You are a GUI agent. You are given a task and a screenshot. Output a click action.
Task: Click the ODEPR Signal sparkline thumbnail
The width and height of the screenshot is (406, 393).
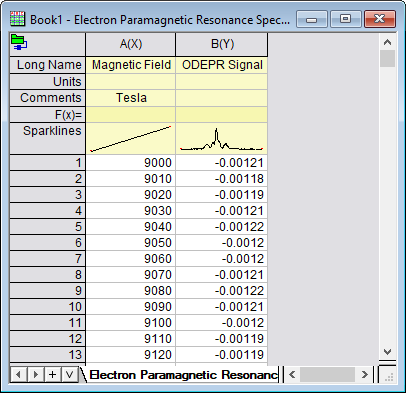[222, 138]
